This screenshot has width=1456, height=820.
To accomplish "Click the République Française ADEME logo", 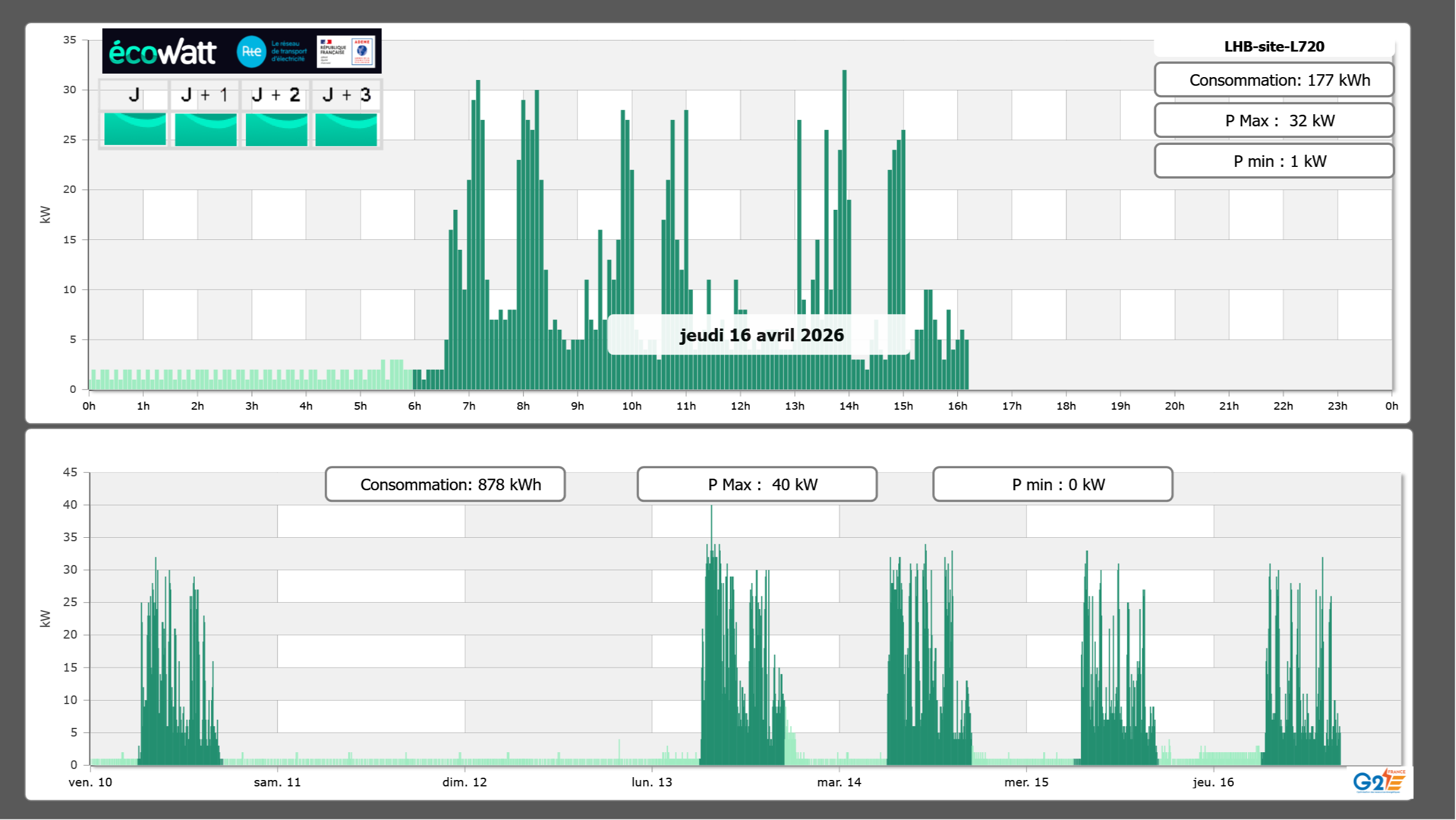I will (346, 52).
